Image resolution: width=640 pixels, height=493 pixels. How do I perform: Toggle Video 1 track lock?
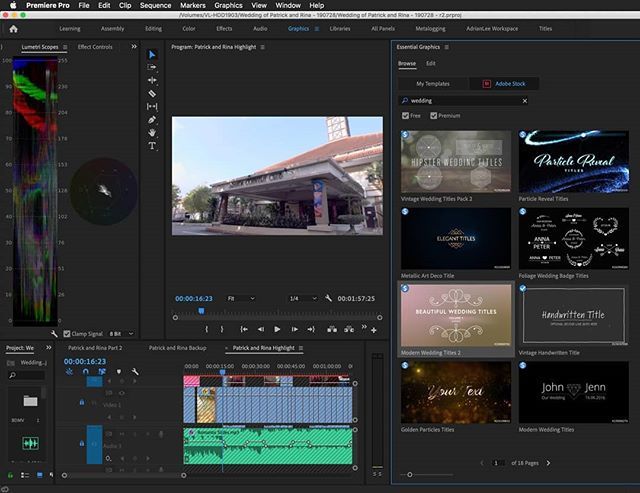(x=82, y=402)
